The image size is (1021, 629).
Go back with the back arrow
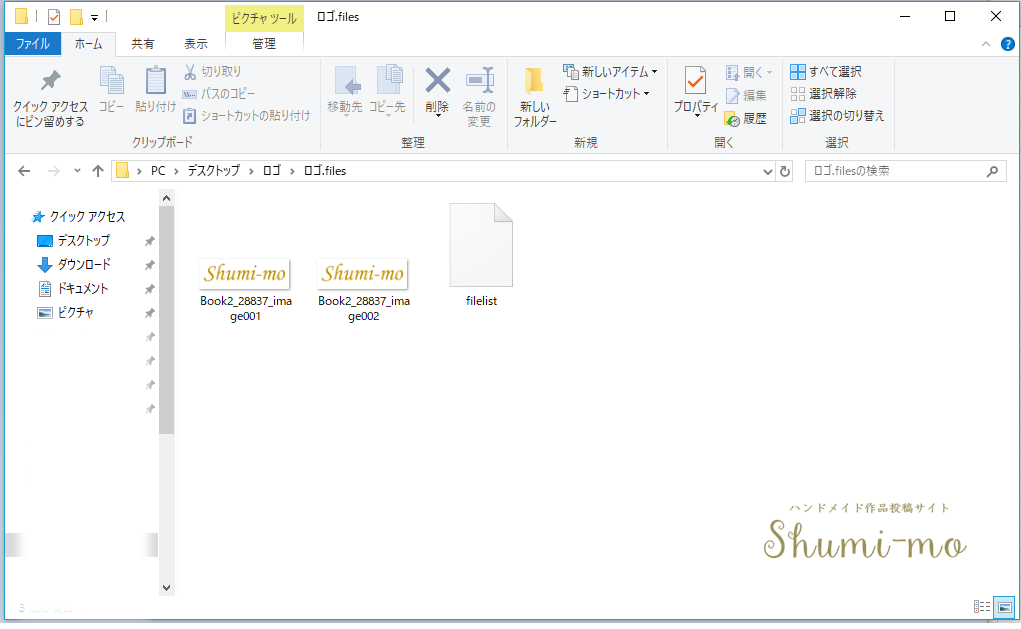(24, 171)
